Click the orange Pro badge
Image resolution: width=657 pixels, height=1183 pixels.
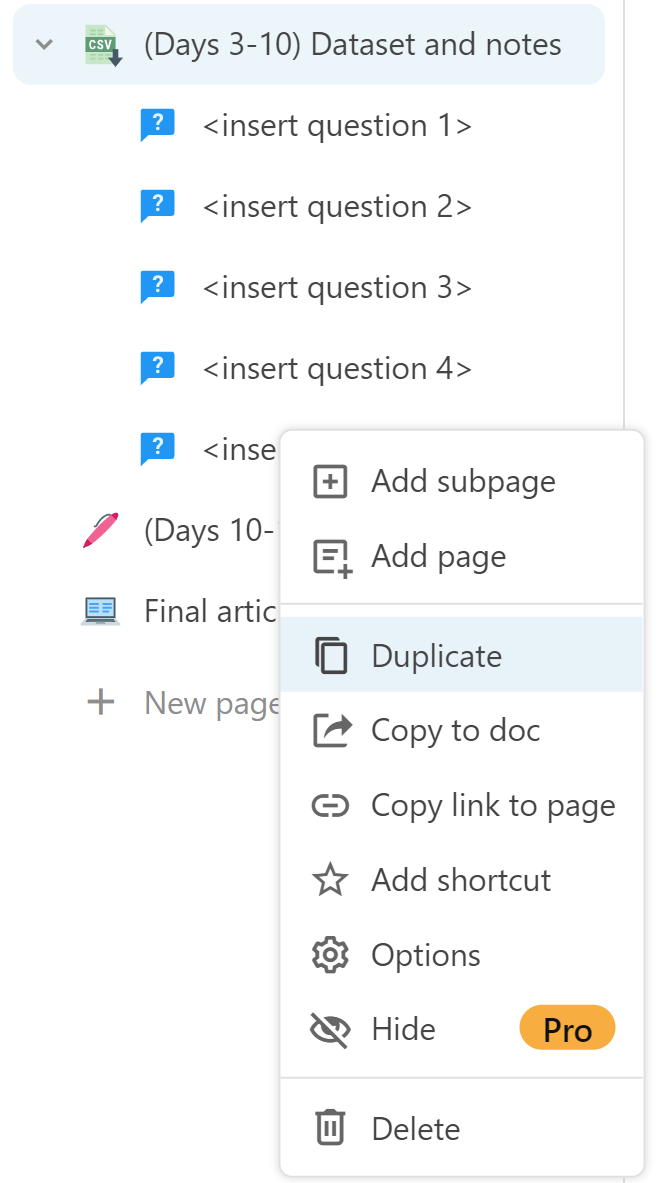point(567,1029)
